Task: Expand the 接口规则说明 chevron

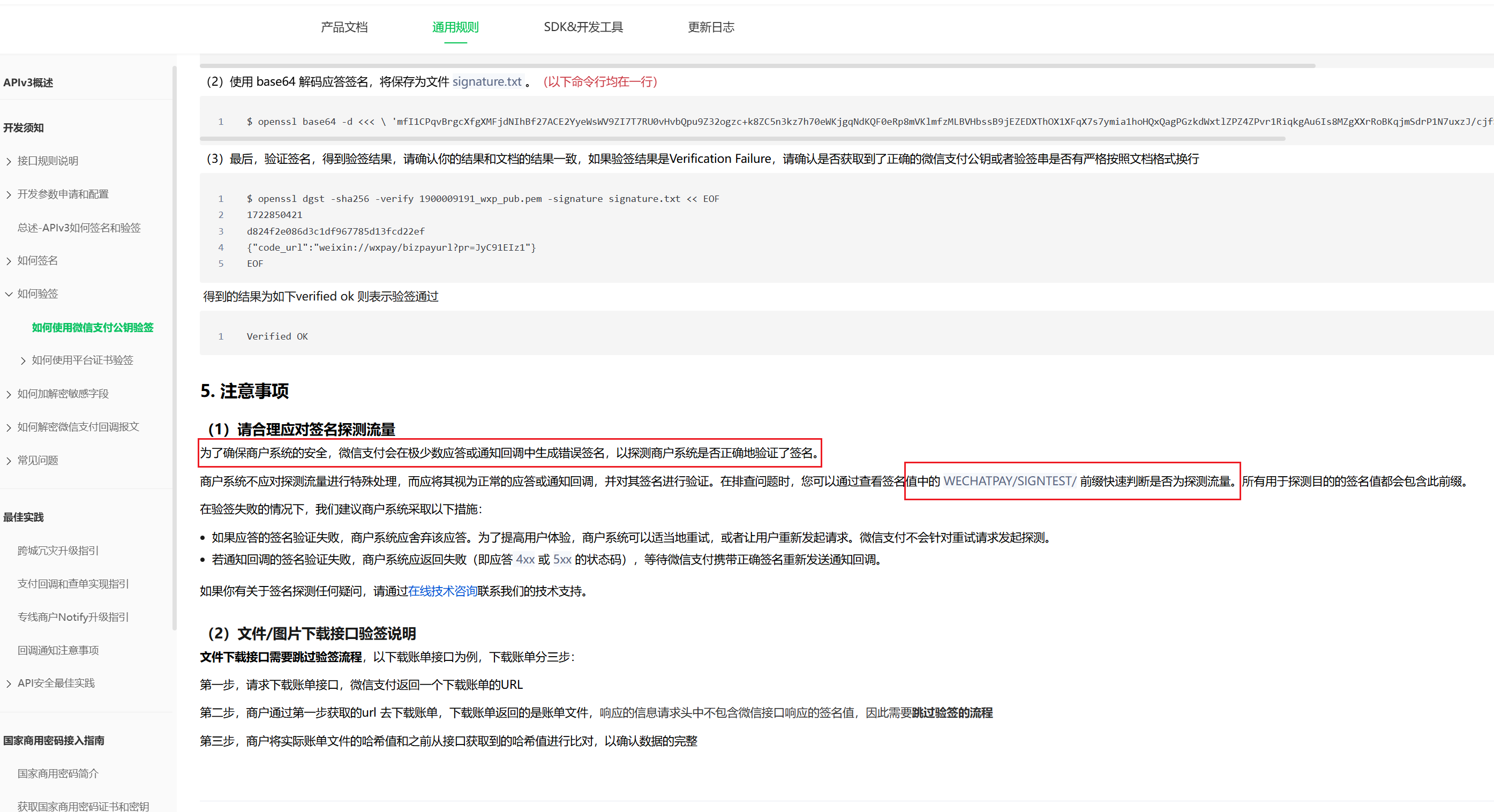Action: pyautogui.click(x=9, y=161)
